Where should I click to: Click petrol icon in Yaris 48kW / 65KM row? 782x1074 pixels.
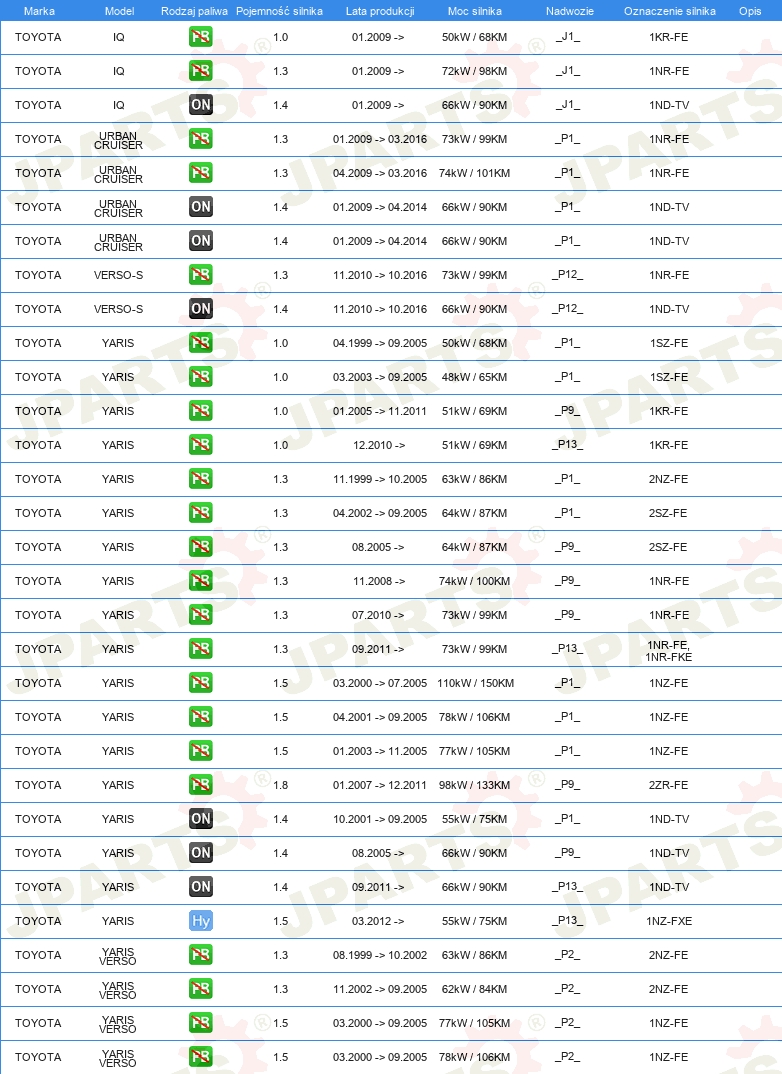coord(201,377)
